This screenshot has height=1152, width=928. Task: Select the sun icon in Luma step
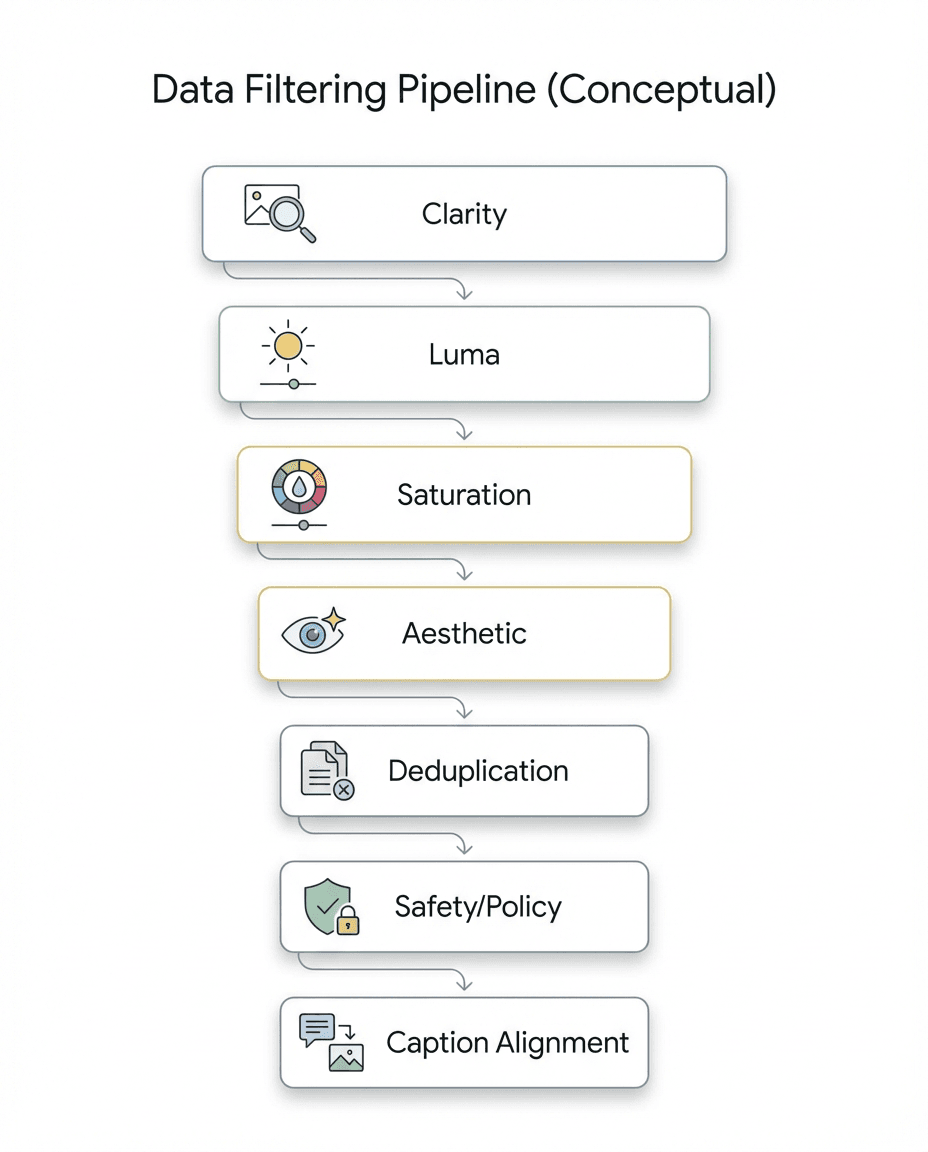[288, 346]
